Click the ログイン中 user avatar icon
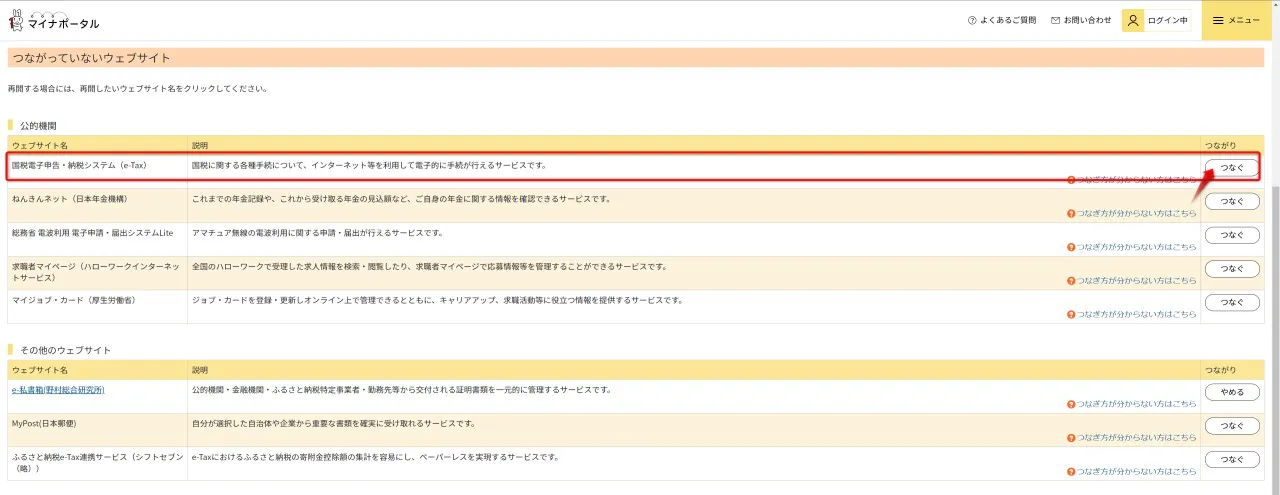 (x=1133, y=21)
